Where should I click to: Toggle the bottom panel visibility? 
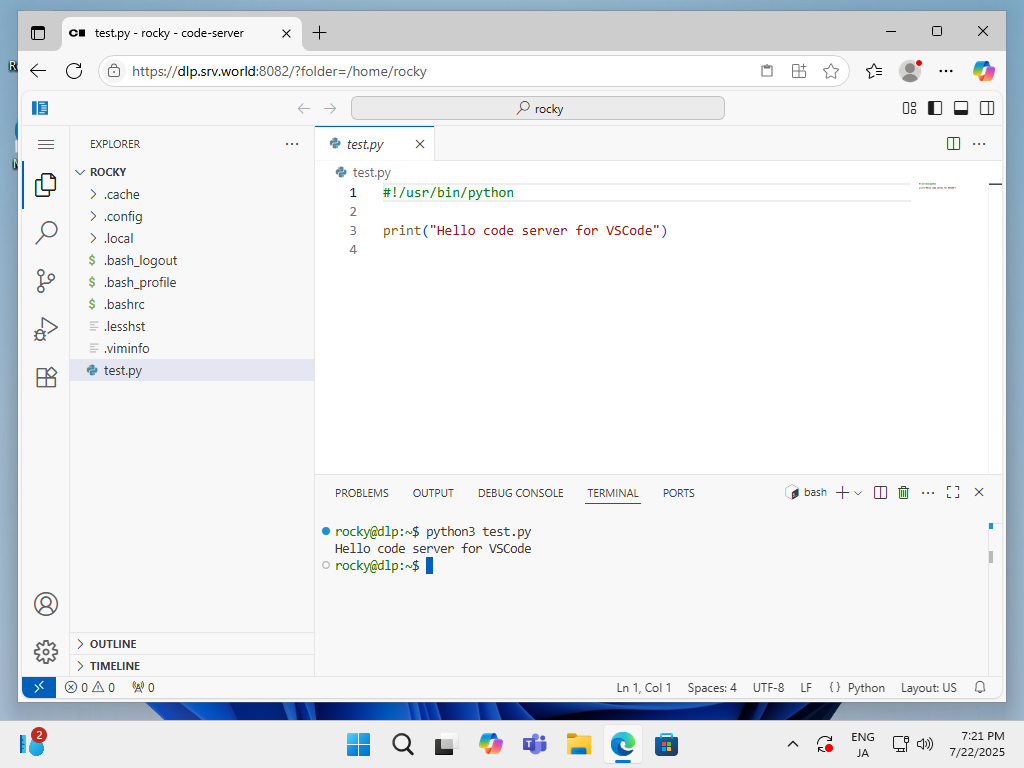coord(960,107)
